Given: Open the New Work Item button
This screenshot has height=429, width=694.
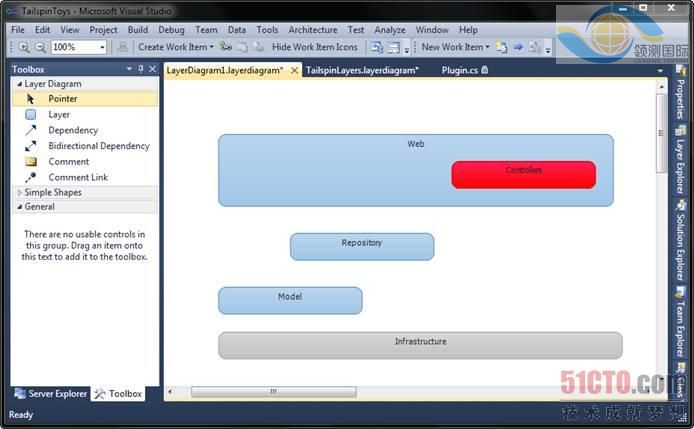Looking at the screenshot, I should click(x=452, y=47).
